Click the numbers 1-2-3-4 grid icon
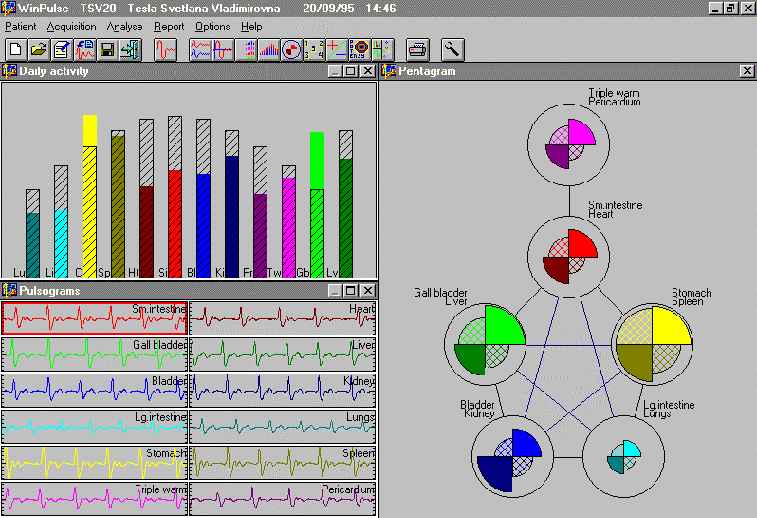The image size is (757, 518). (x=314, y=49)
